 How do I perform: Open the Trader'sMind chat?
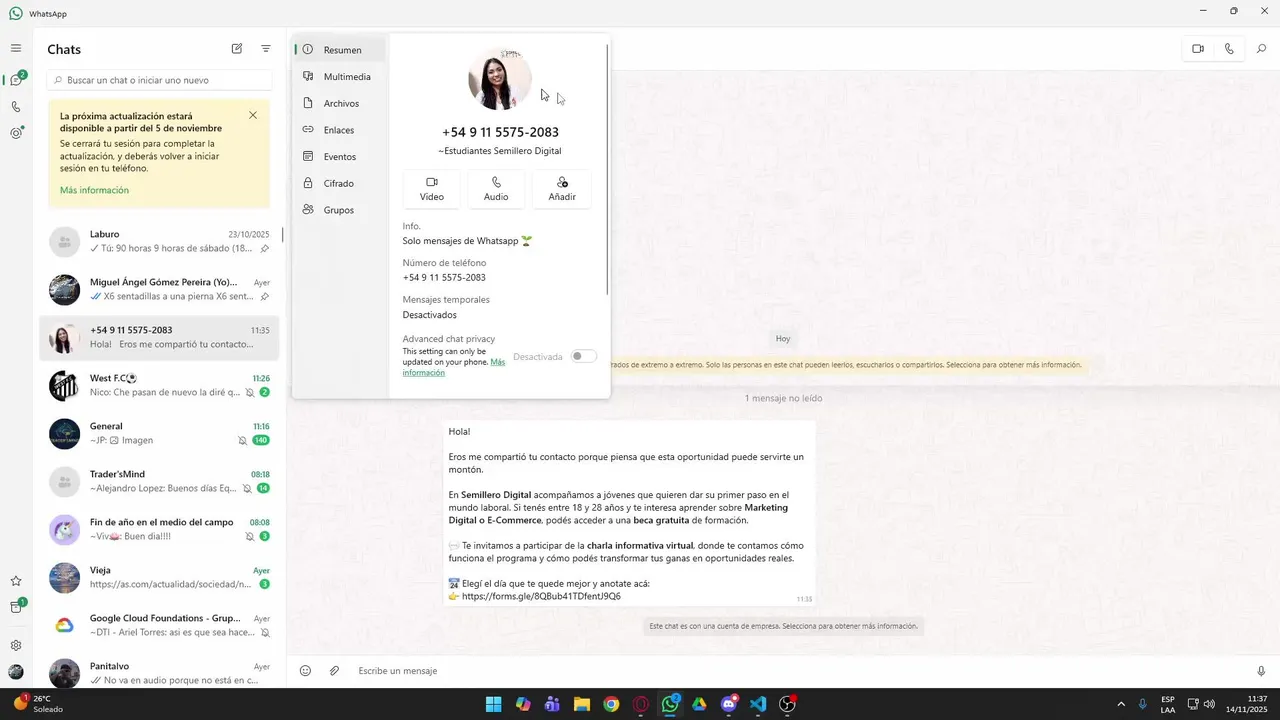160,482
